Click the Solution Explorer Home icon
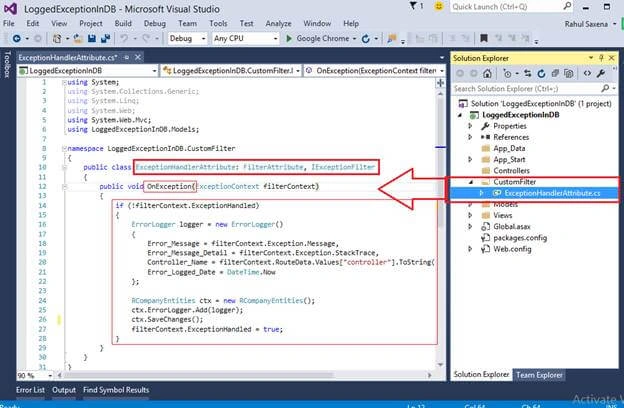This screenshot has height=408, width=624. point(487,74)
